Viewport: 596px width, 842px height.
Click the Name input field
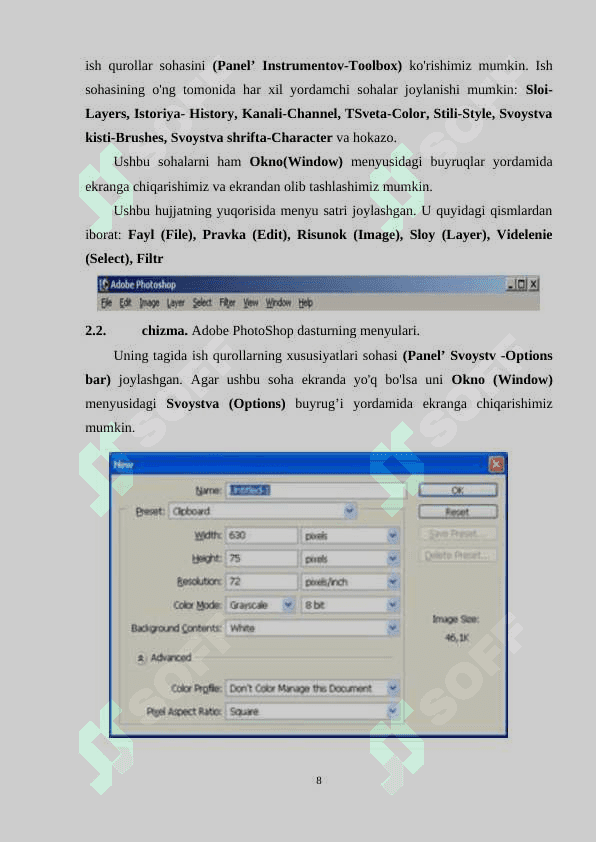(x=315, y=490)
